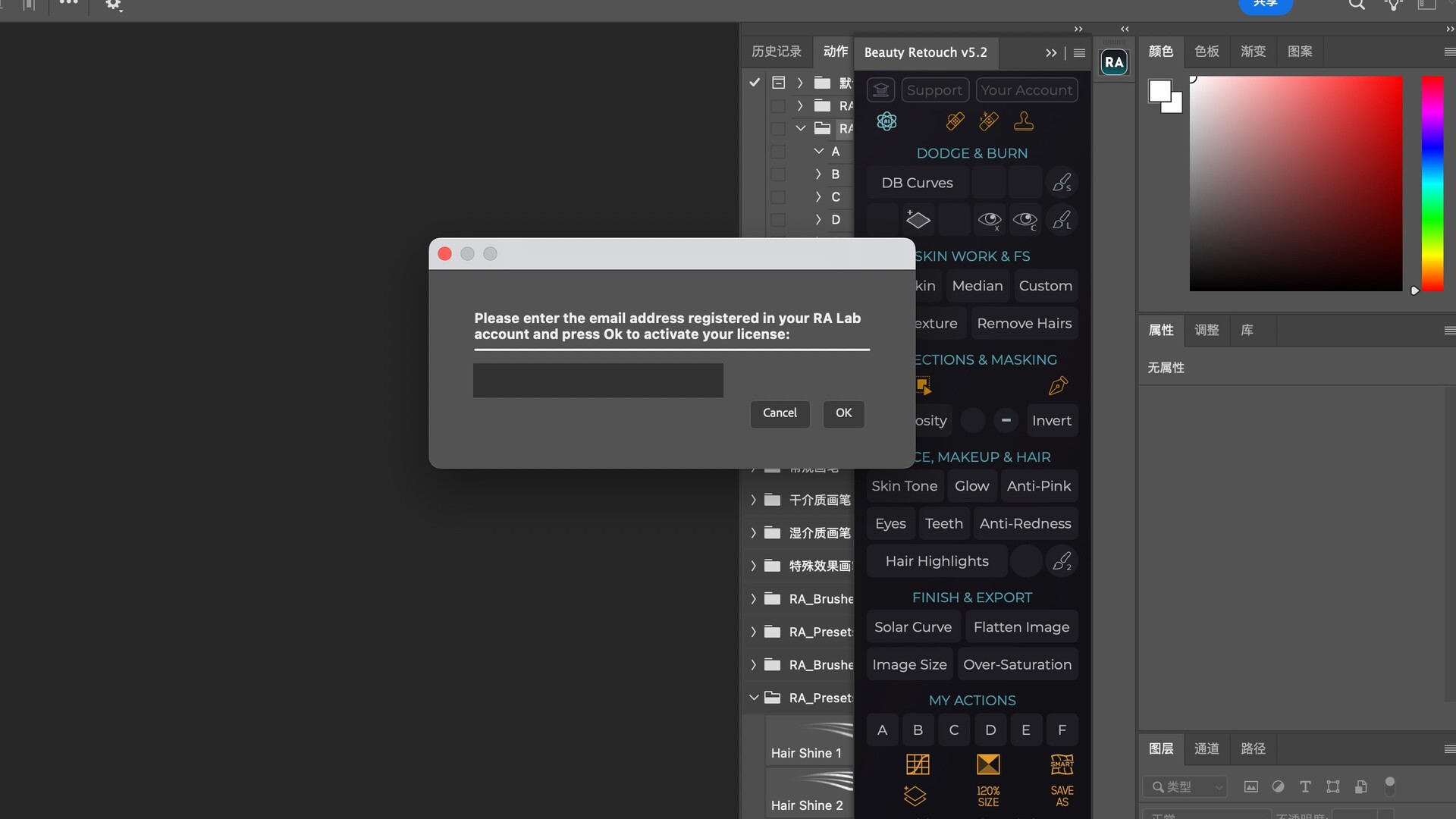Collapse the RA_Presets brush folder
This screenshot has height=819, width=1456.
point(754,698)
